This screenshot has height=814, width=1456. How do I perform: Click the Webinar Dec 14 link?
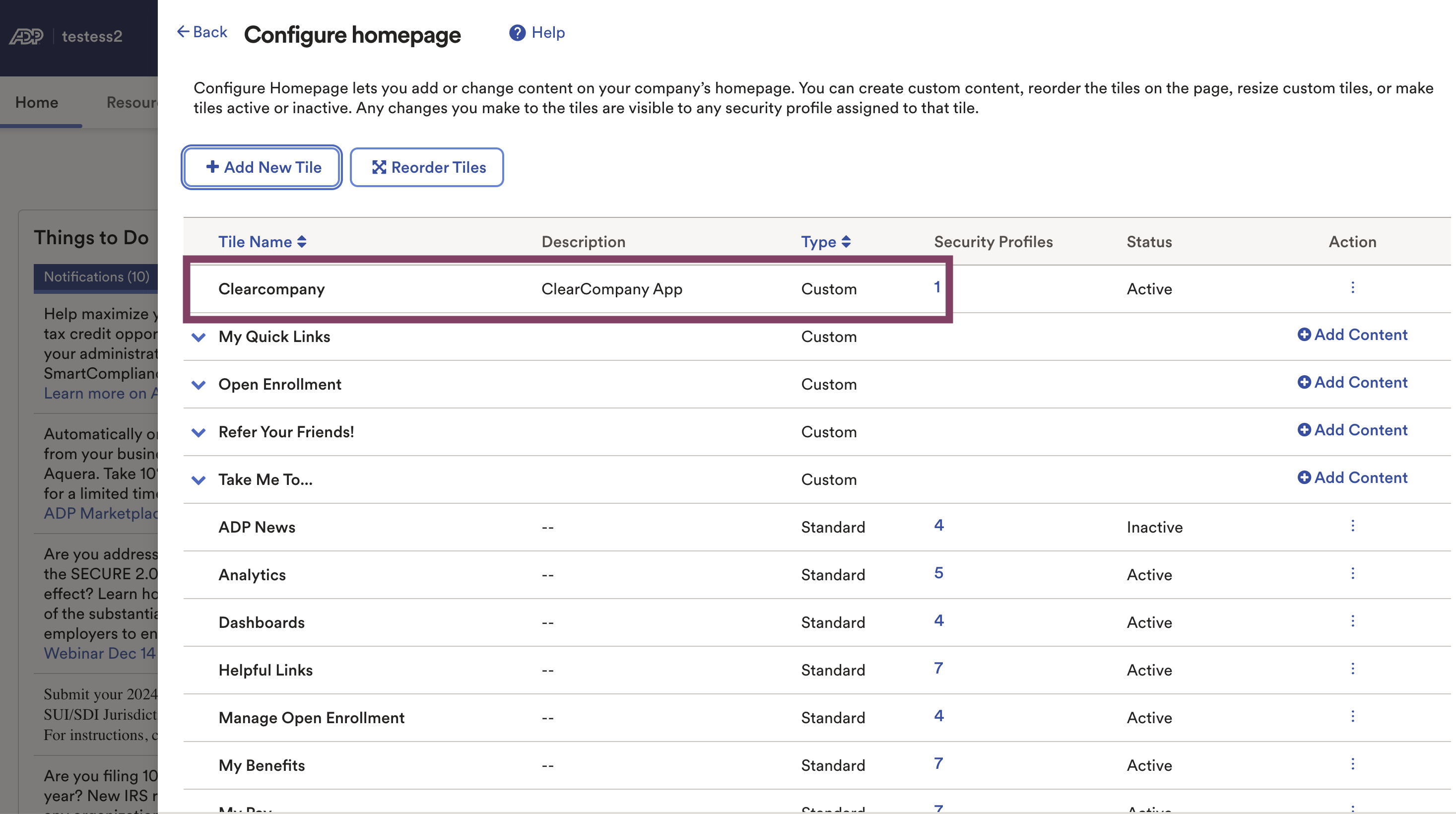tap(100, 654)
